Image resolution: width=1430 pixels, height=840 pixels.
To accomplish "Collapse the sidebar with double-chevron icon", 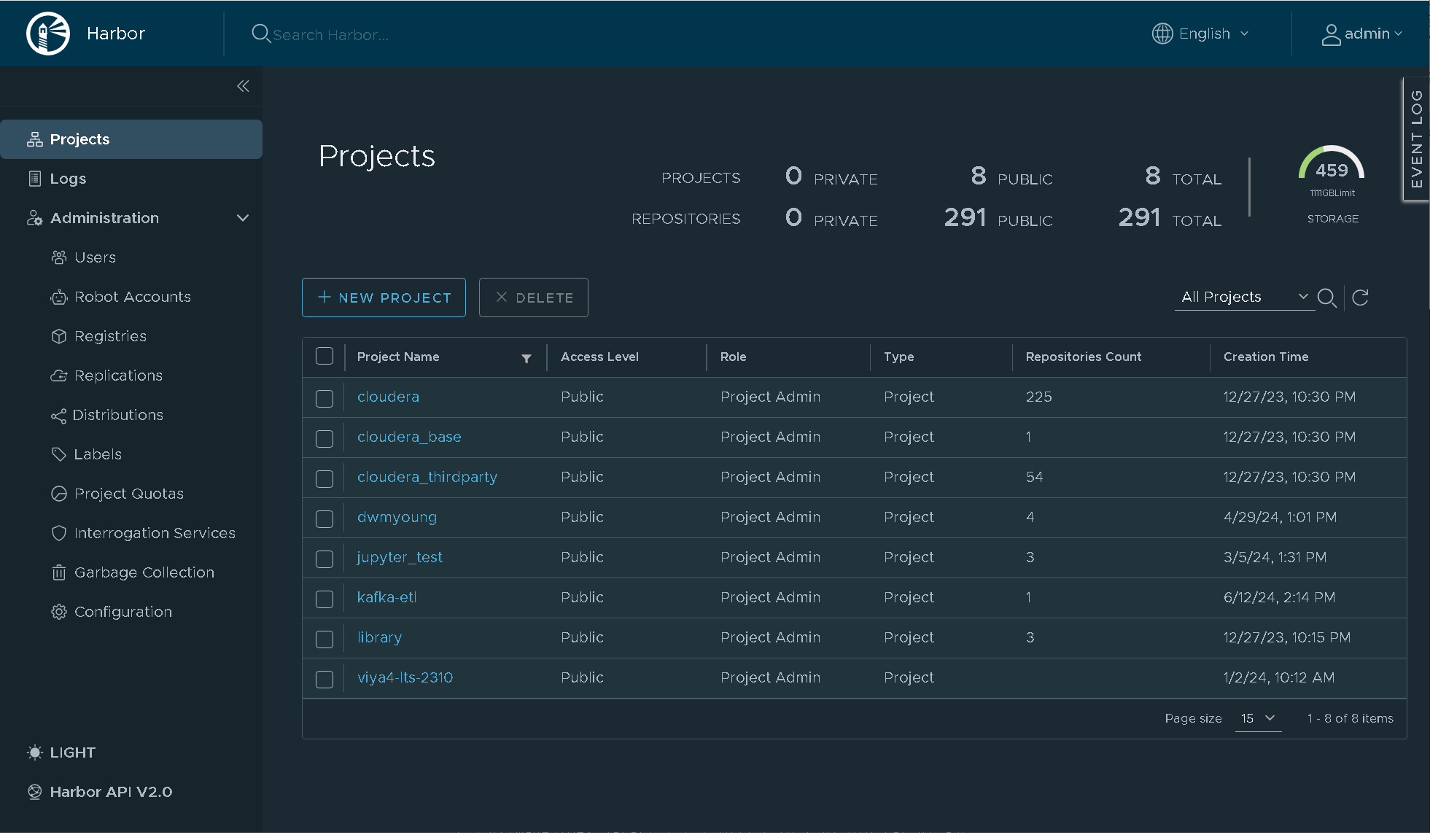I will [243, 86].
